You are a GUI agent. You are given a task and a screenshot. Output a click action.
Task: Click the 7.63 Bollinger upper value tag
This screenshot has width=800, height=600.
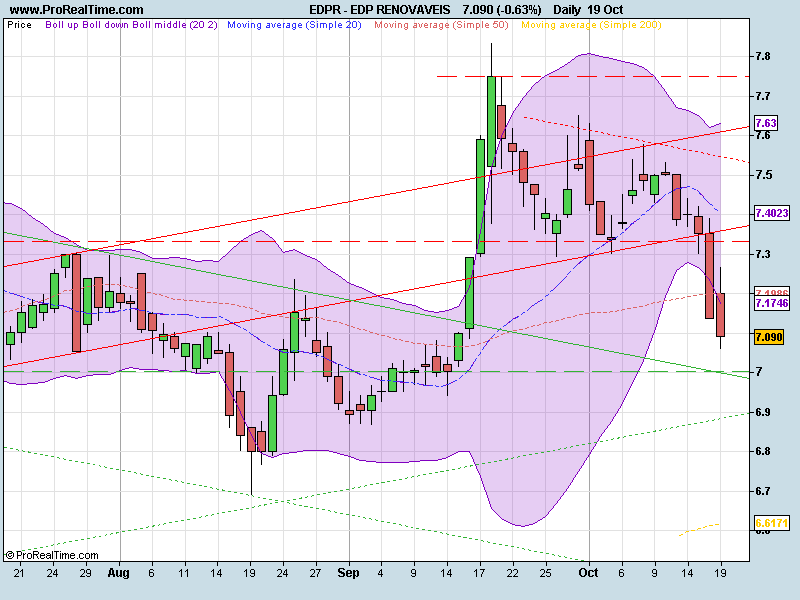click(766, 123)
